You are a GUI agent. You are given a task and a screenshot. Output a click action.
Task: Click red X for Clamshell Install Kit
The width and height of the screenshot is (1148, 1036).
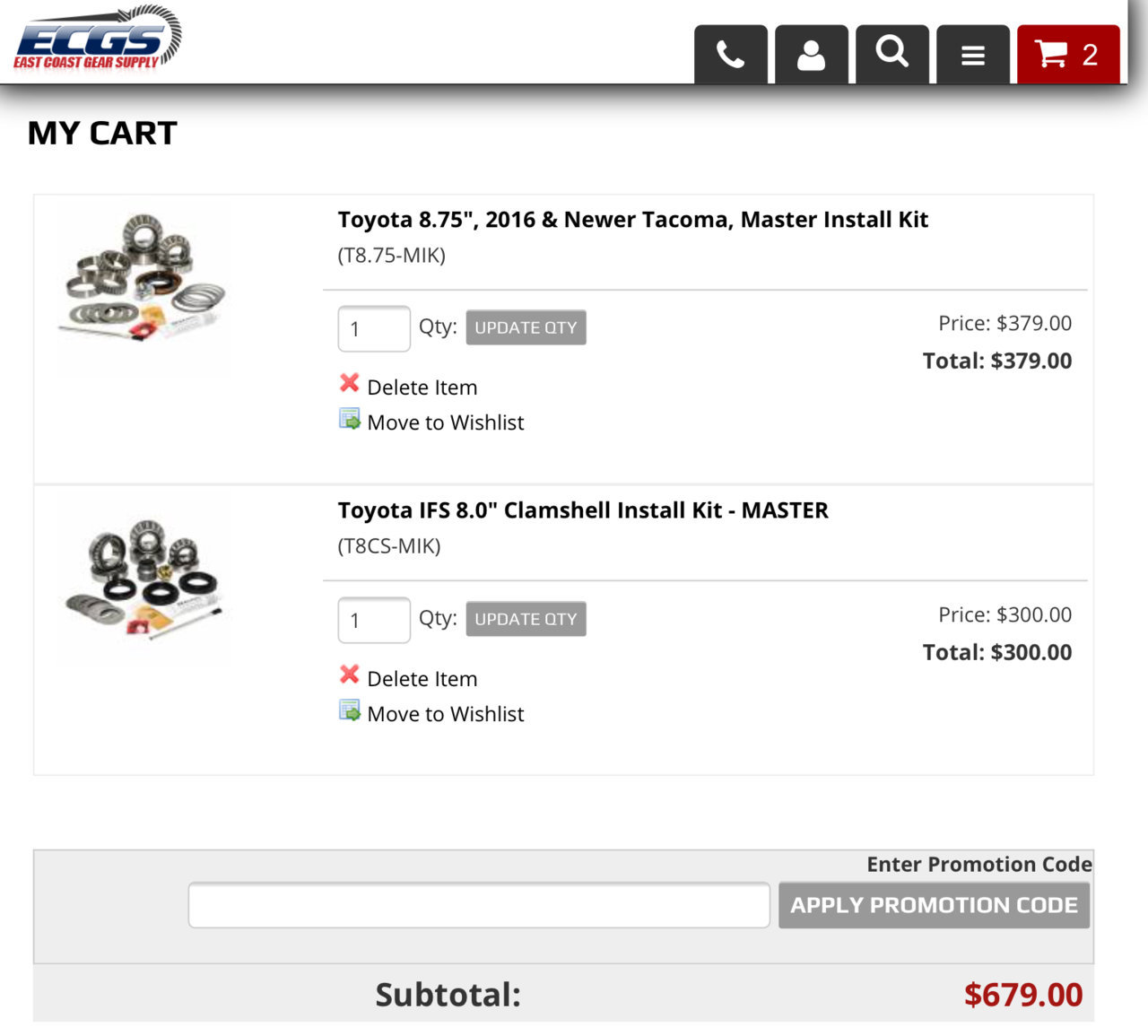[x=350, y=675]
